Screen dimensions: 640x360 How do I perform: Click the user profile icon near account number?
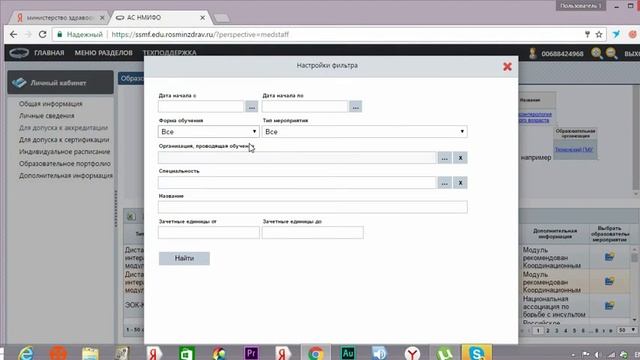point(533,53)
